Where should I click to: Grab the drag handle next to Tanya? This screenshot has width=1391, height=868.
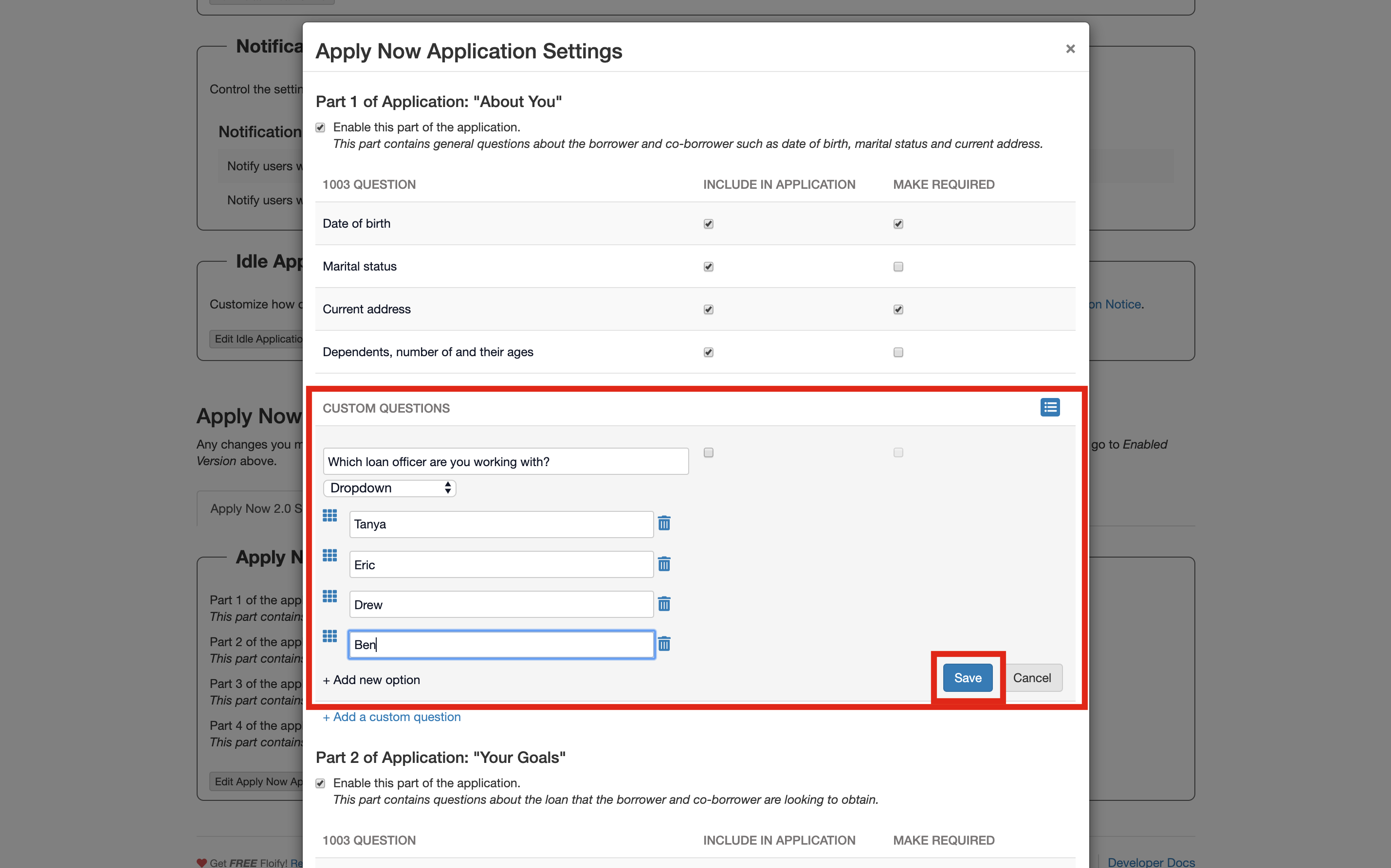329,516
